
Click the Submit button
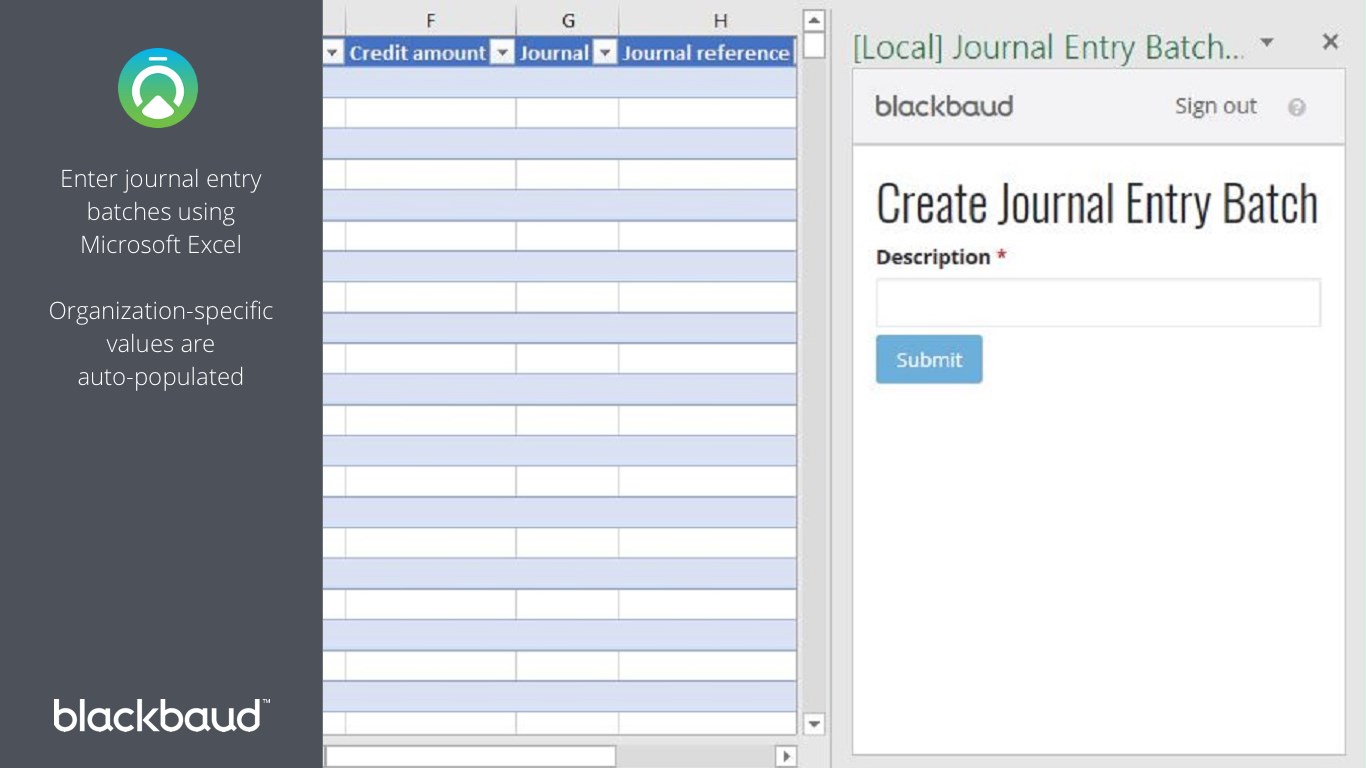[x=929, y=359]
